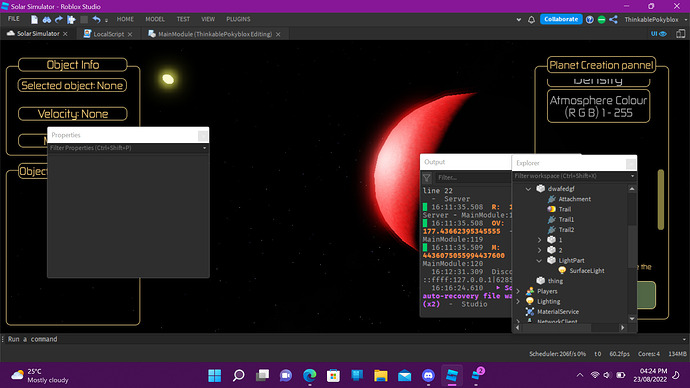The width and height of the screenshot is (690, 388).
Task: Open Discord from taskbar
Action: tap(428, 375)
